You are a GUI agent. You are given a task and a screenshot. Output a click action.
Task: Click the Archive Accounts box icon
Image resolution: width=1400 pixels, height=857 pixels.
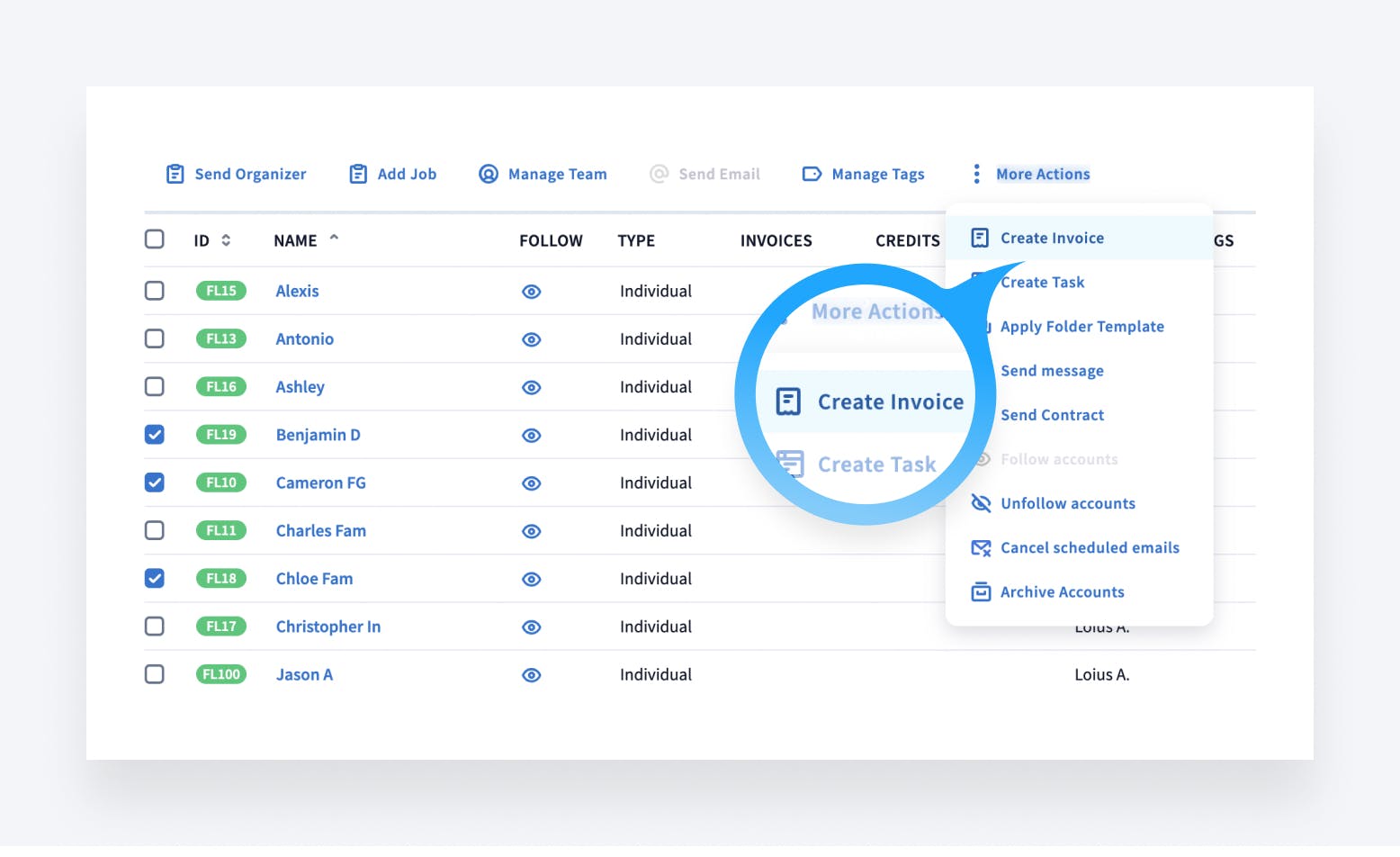pyautogui.click(x=981, y=591)
